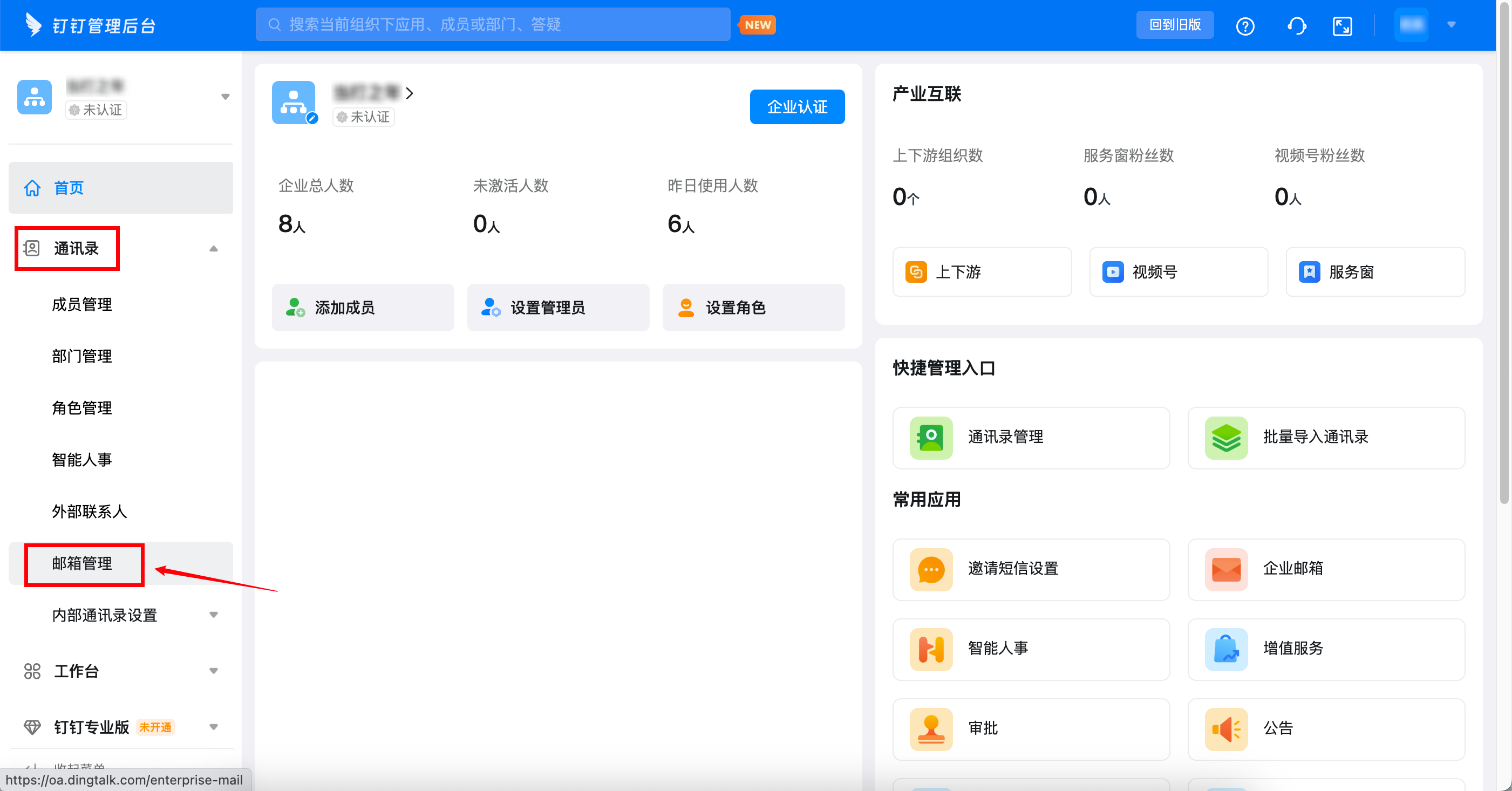
Task: Open the help question mark icon
Action: [1245, 26]
